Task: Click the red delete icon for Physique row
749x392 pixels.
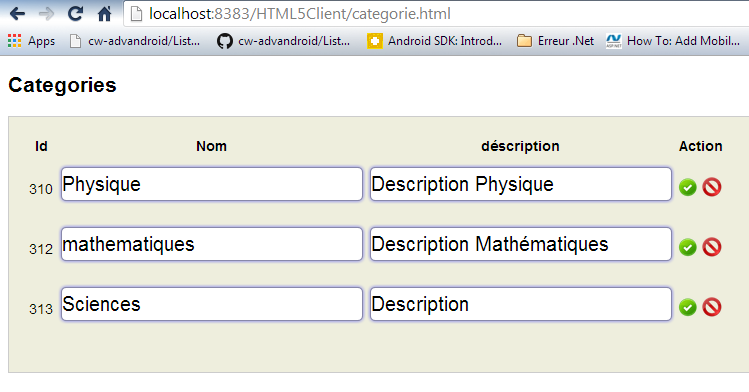Action: [712, 187]
